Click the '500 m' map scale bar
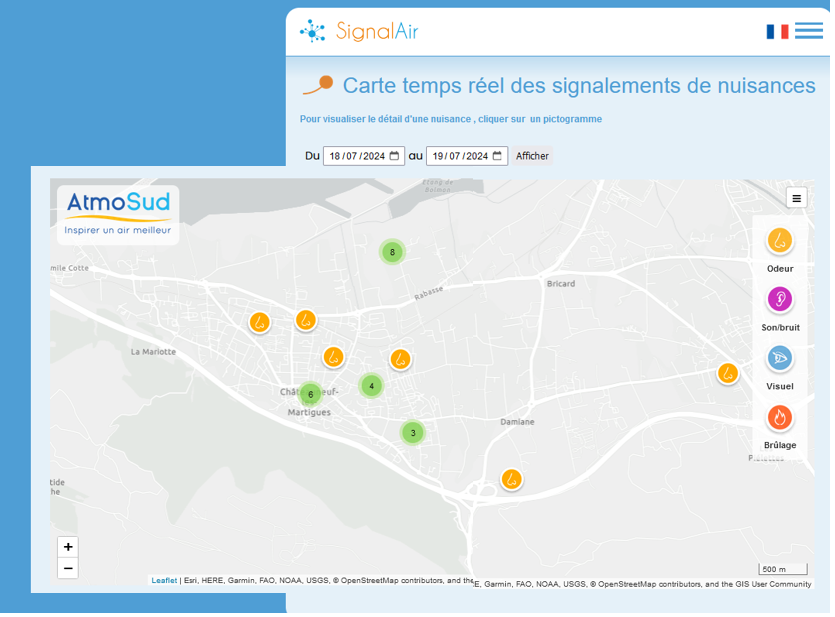 (x=783, y=569)
